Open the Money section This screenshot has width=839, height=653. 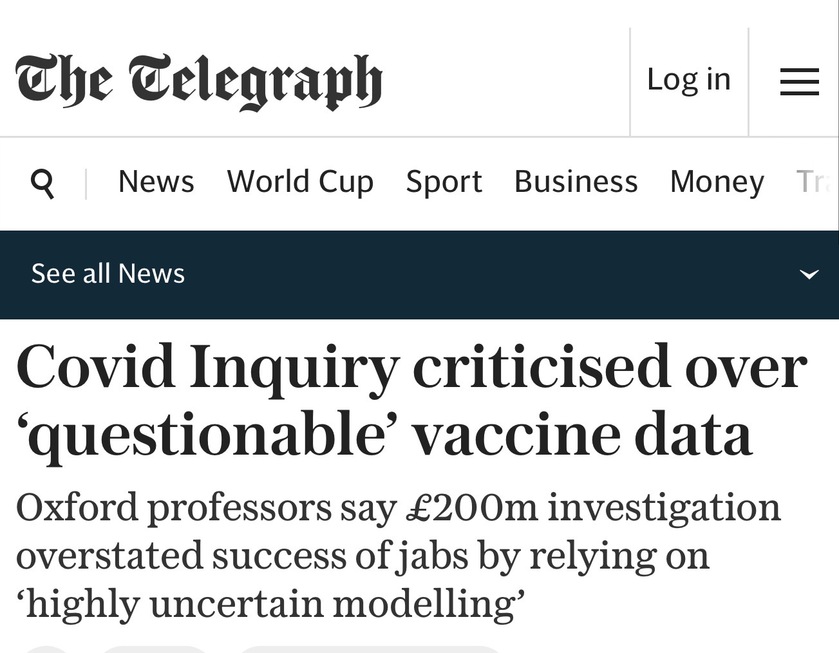(x=717, y=183)
